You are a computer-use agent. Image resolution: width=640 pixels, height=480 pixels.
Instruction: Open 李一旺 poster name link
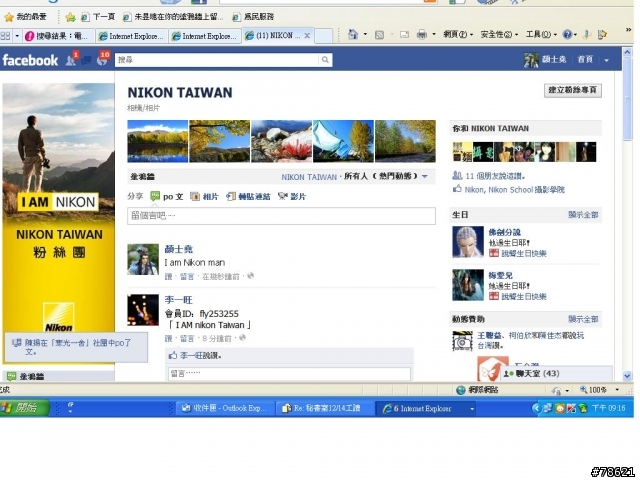point(178,300)
